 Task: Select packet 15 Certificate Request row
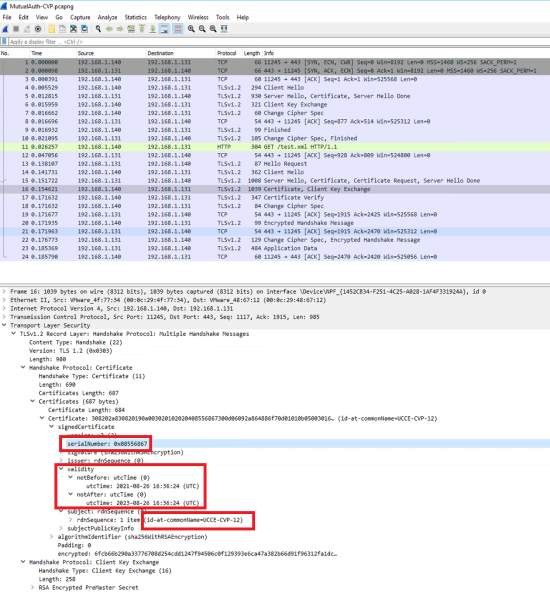tap(275, 181)
